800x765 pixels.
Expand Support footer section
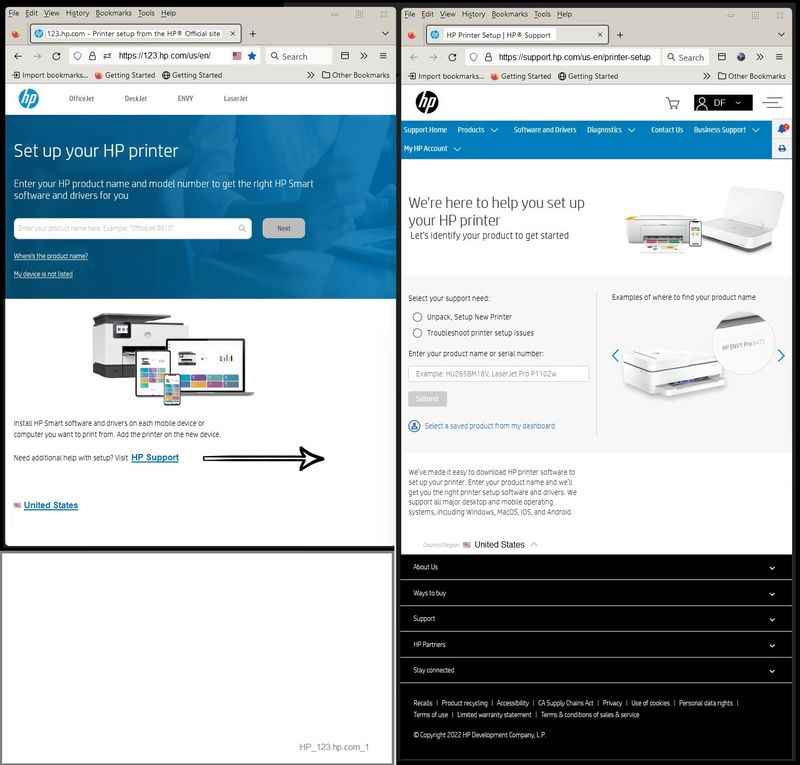click(x=596, y=619)
